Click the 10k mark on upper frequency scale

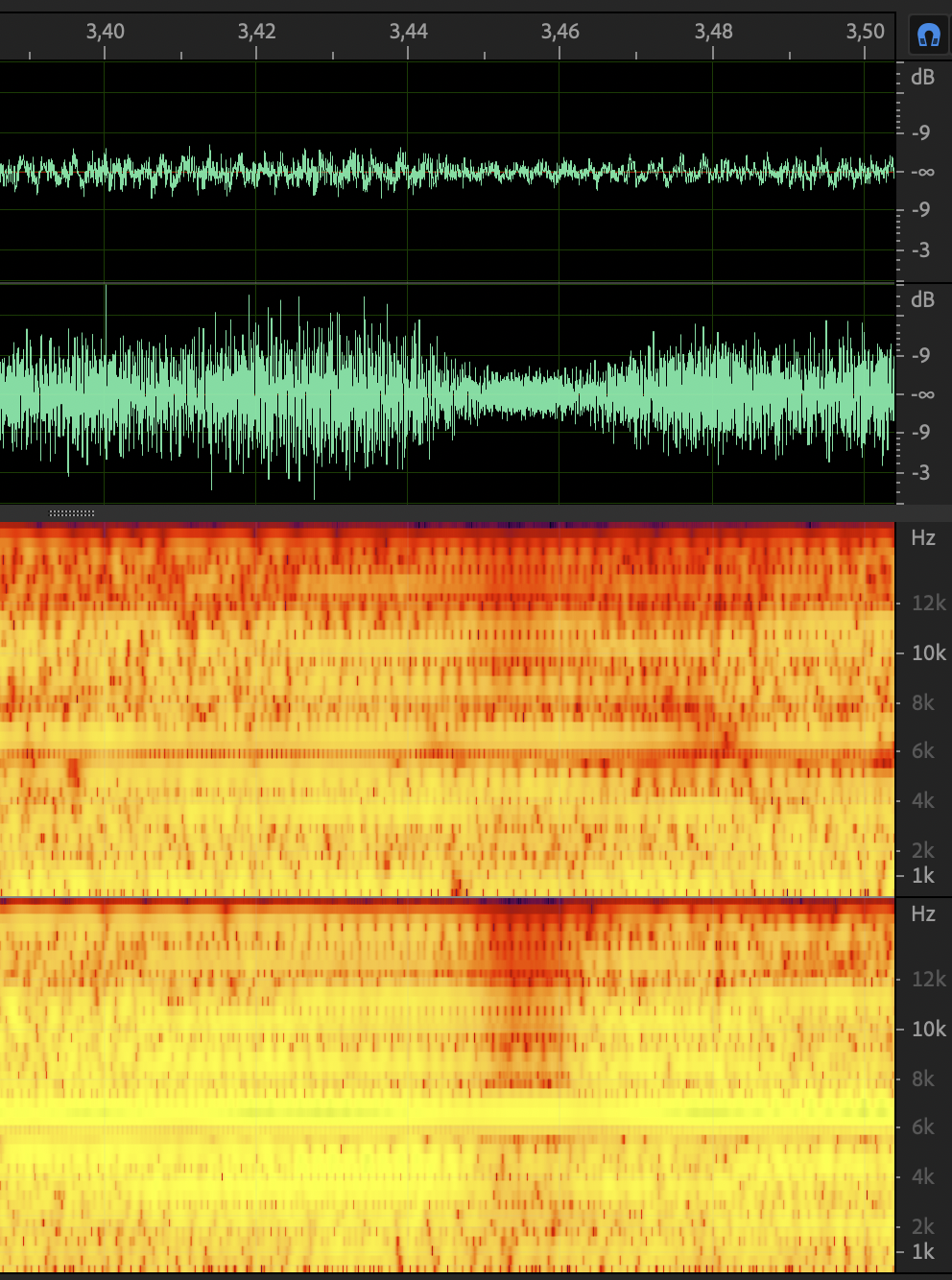click(x=928, y=653)
